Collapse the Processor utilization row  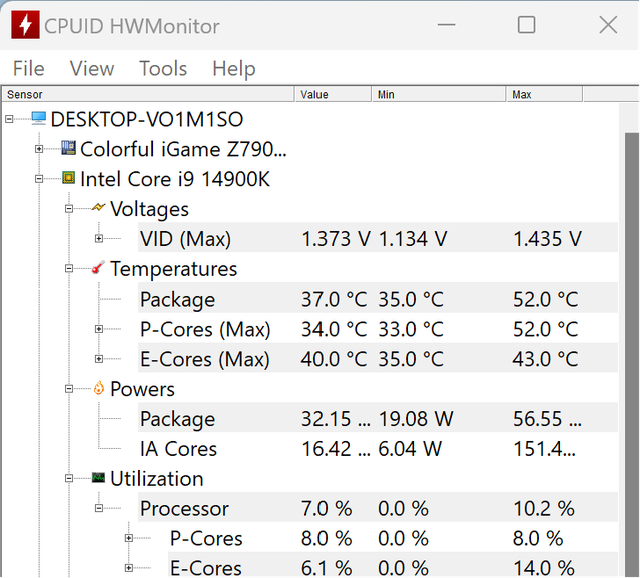point(99,508)
